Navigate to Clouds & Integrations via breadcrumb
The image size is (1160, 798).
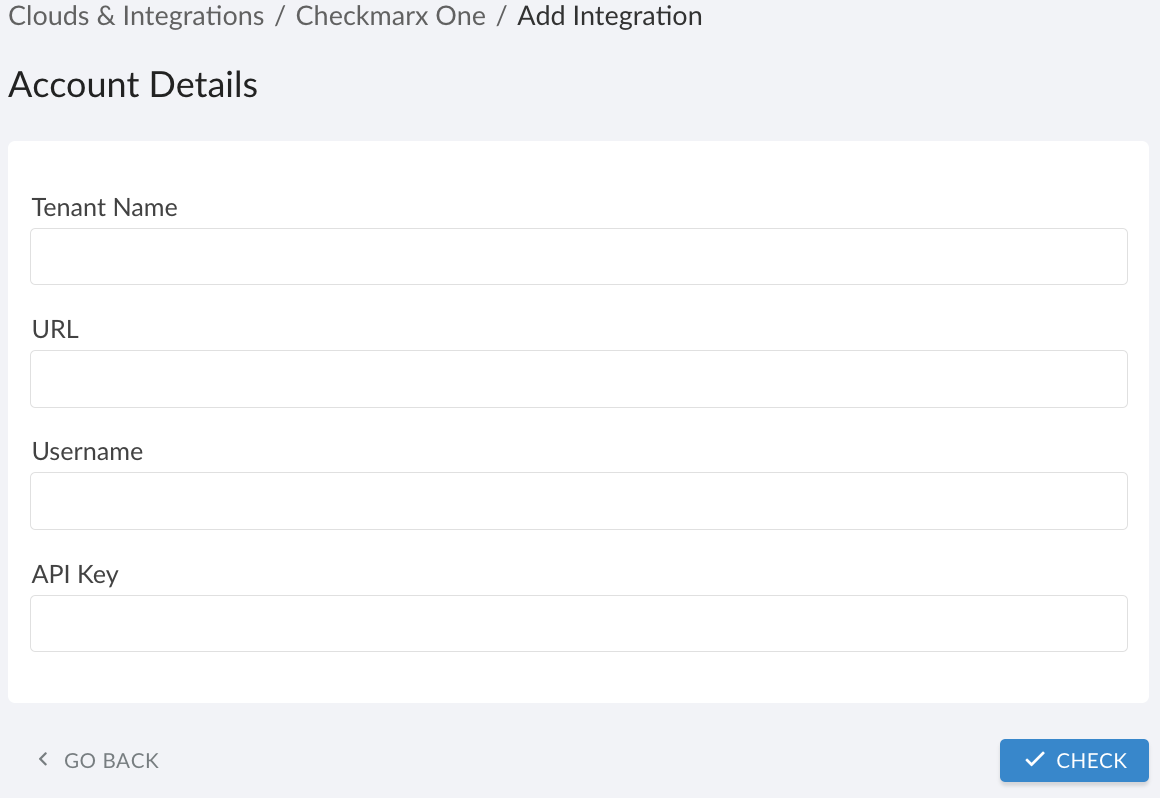[x=135, y=16]
